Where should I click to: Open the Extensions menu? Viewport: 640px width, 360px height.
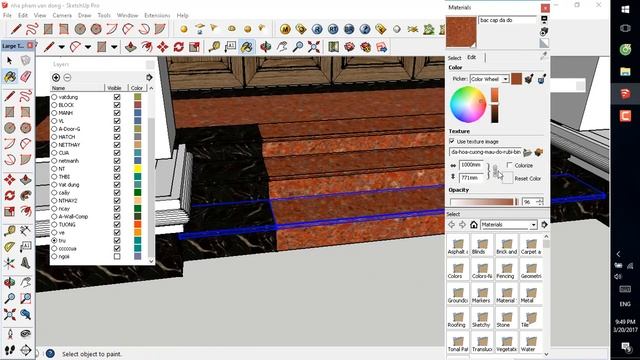coord(157,15)
